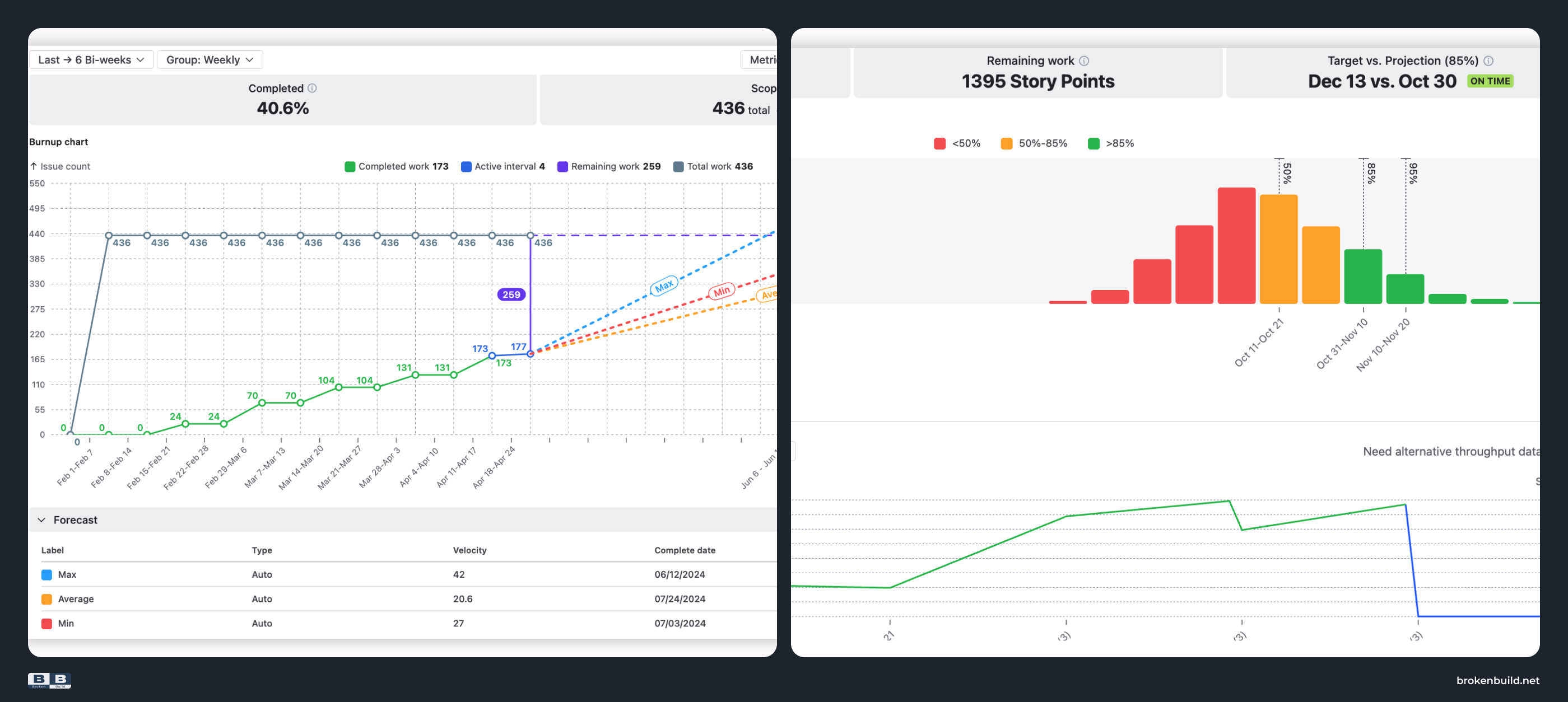Click the Remaining work legend swatch
Screen dimensions: 1568x702
pyautogui.click(x=562, y=167)
